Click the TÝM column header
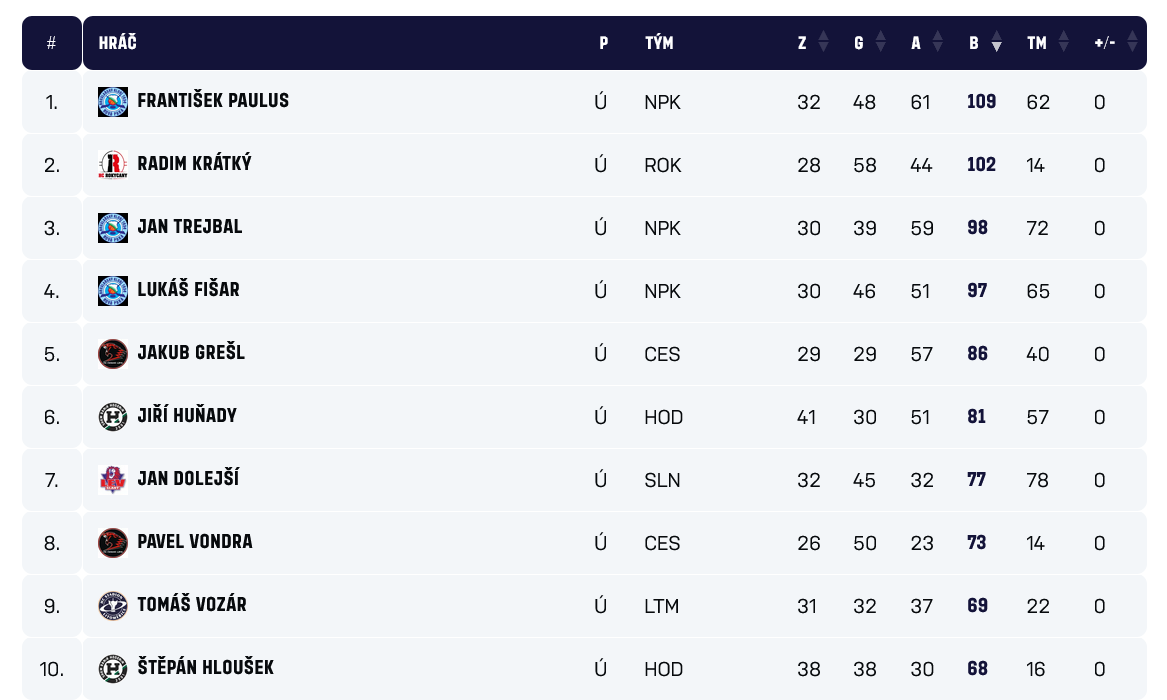 (x=659, y=43)
